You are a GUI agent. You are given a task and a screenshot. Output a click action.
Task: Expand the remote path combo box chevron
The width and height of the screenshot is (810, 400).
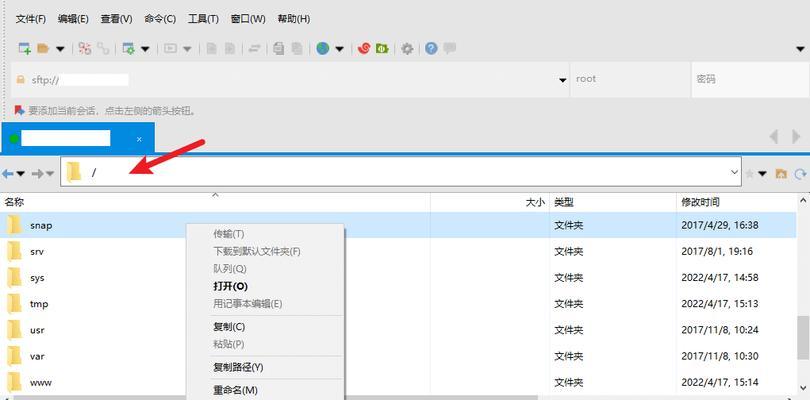[x=735, y=172]
